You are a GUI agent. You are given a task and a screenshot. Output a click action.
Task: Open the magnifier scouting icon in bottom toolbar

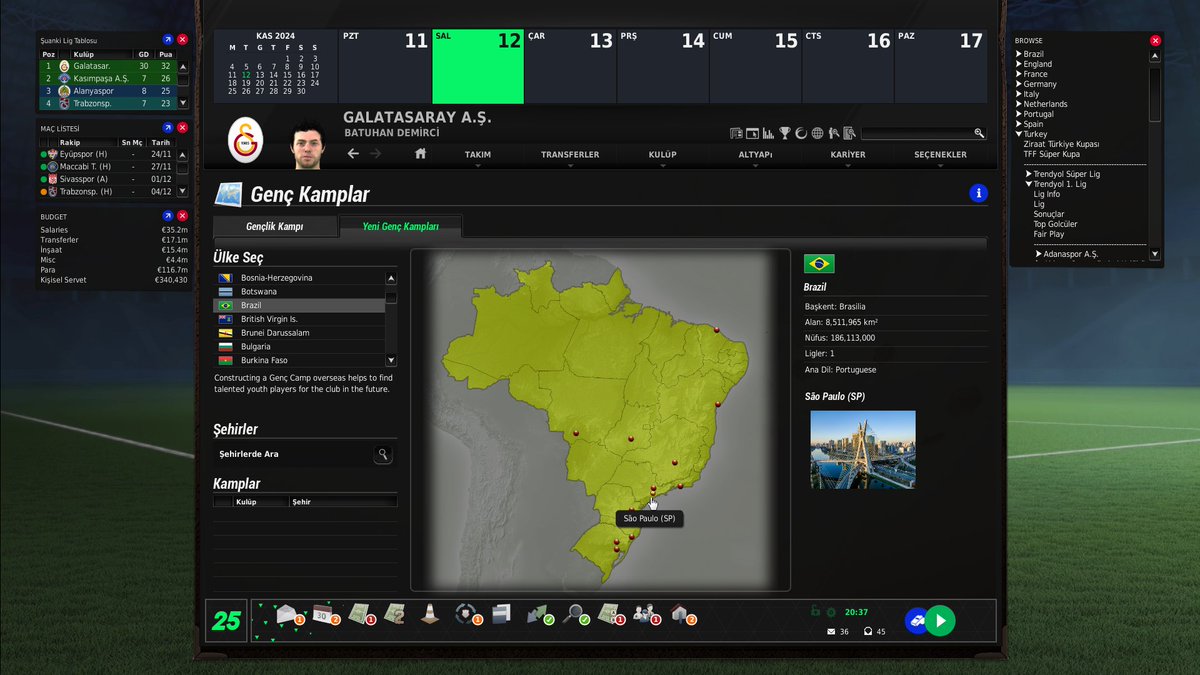[575, 613]
